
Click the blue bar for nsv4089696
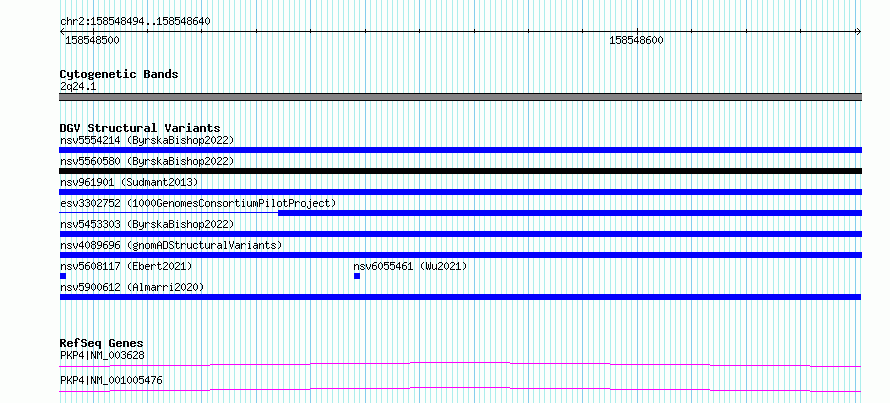pos(460,255)
